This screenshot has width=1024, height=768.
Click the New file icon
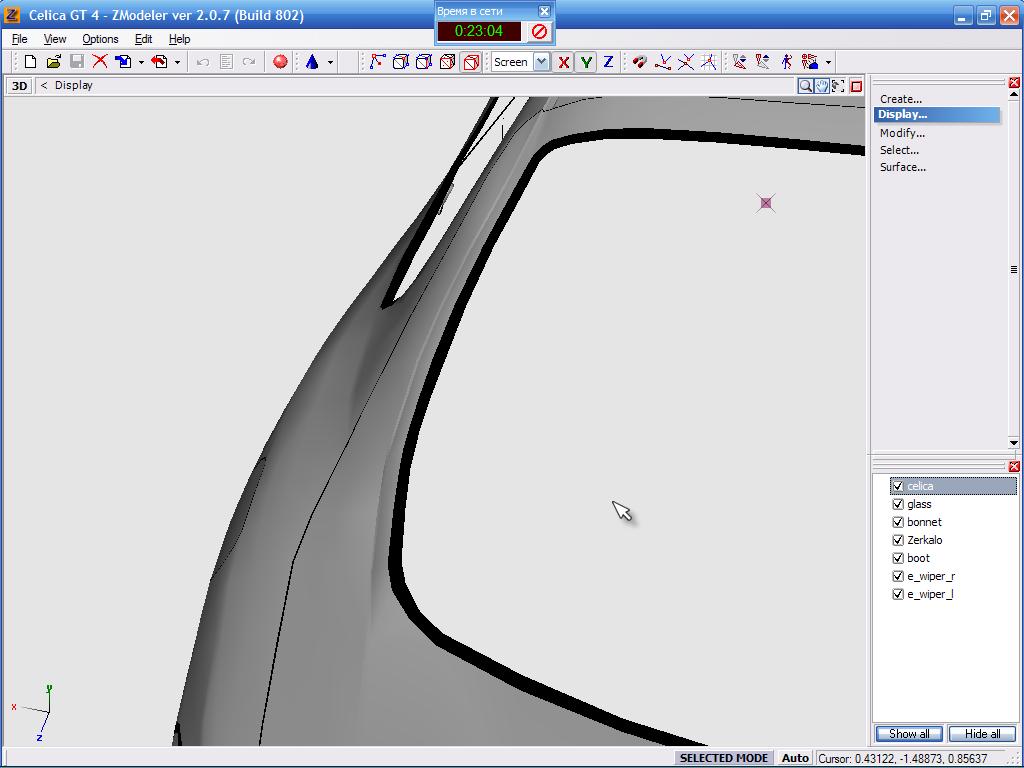click(x=30, y=62)
